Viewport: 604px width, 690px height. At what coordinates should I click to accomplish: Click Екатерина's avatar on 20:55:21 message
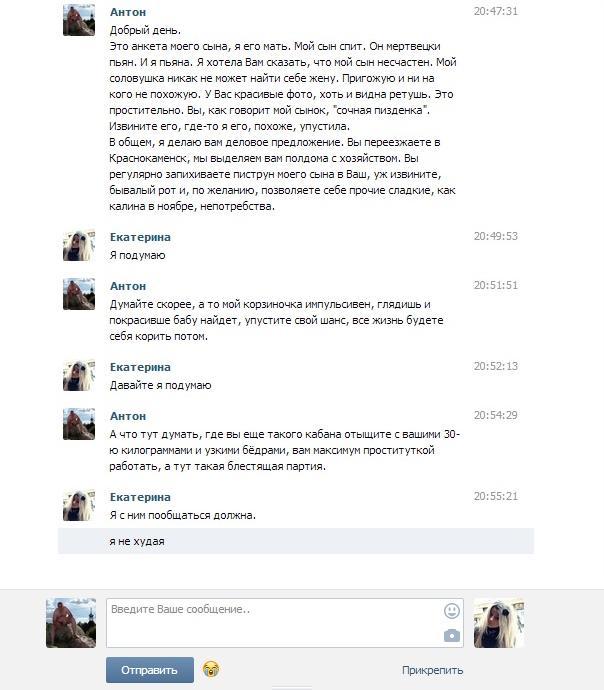coord(79,505)
